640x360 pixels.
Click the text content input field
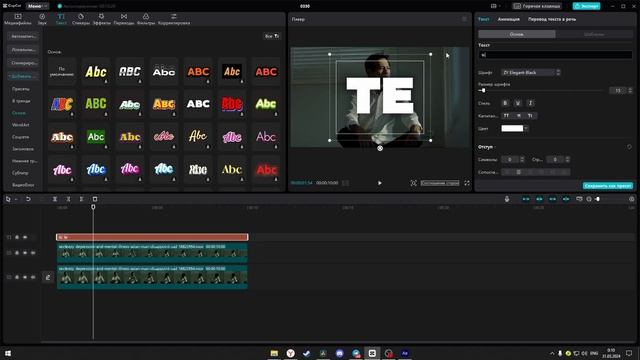tap(556, 55)
